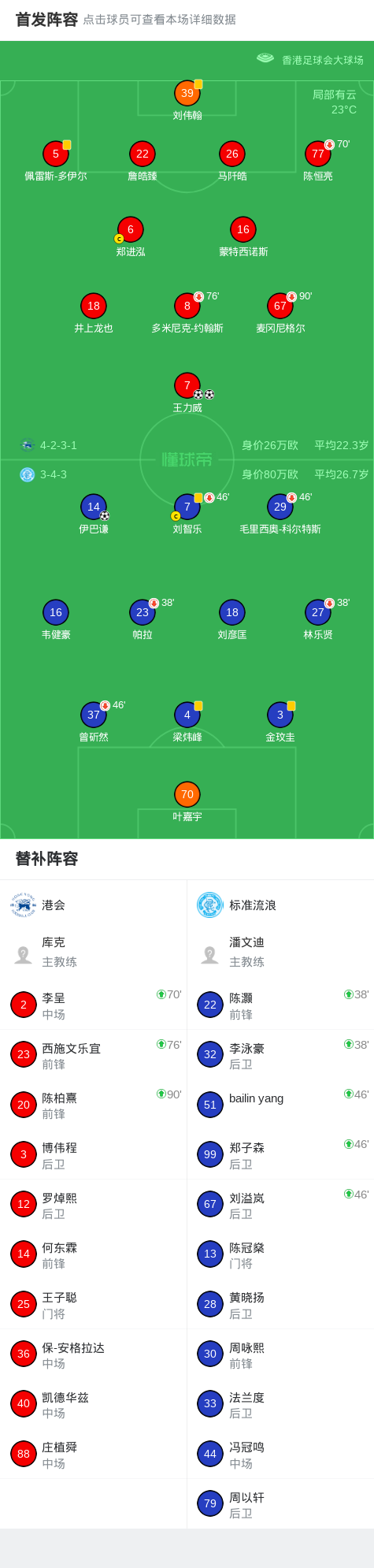Tap 库克 head coach avatar
374x1568 pixels.
tap(23, 955)
